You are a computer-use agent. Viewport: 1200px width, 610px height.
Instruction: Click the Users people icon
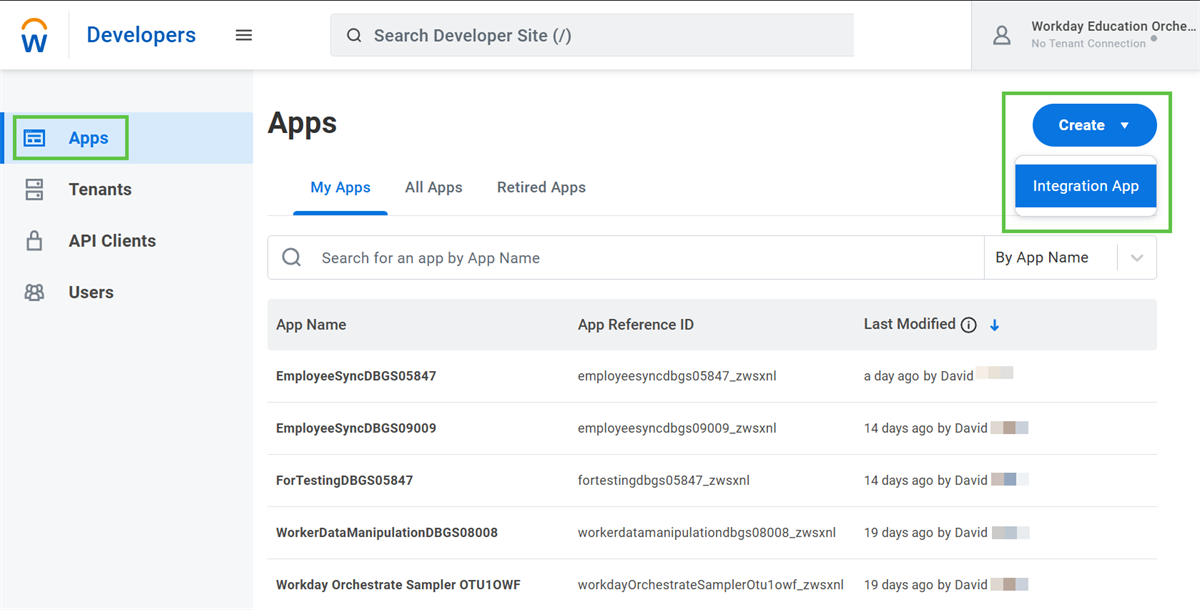click(34, 292)
